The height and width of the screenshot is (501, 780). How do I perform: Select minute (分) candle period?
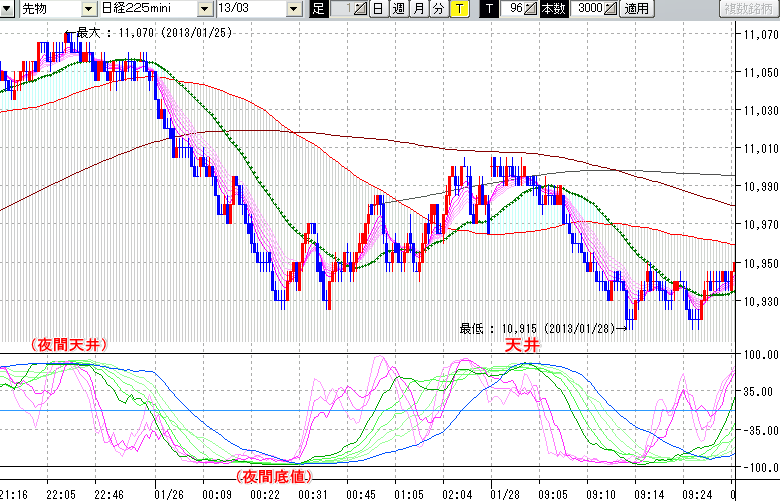coord(439,9)
